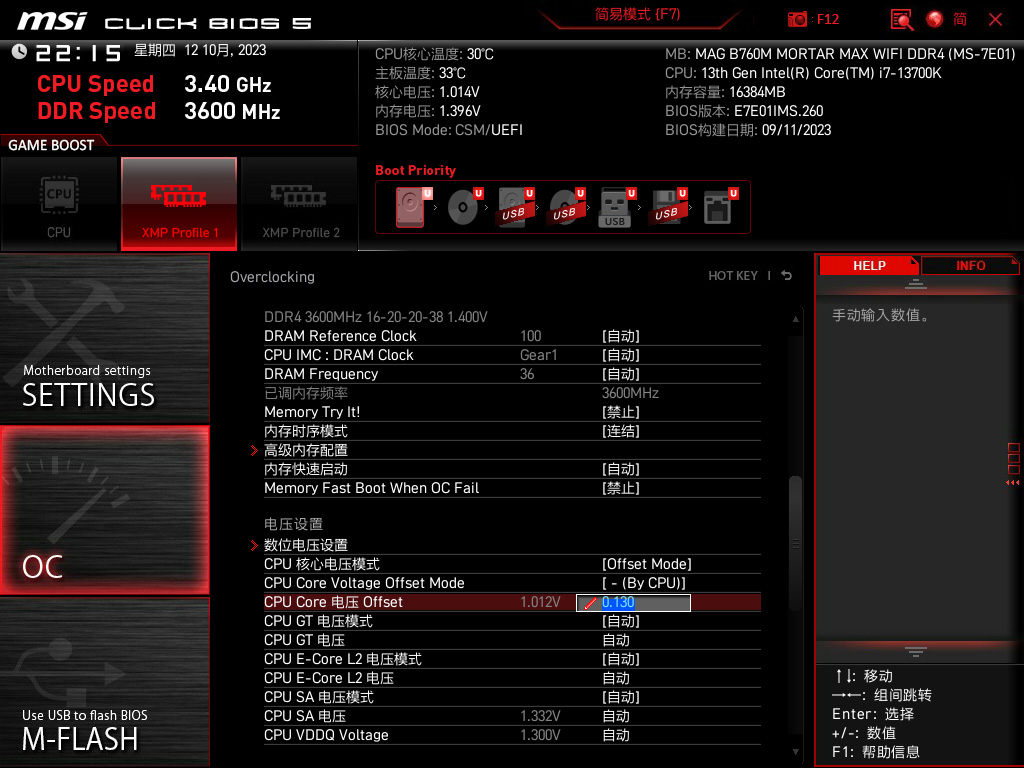Click the settings list scroll down arrow

pos(795,752)
